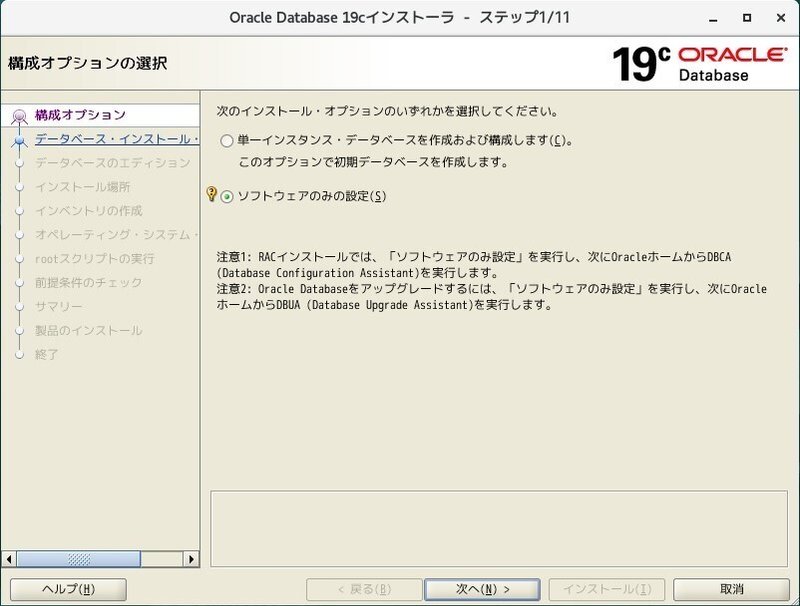The width and height of the screenshot is (800, 606).
Task: Click the 構成オプションの選択 heading
Action: (88, 63)
